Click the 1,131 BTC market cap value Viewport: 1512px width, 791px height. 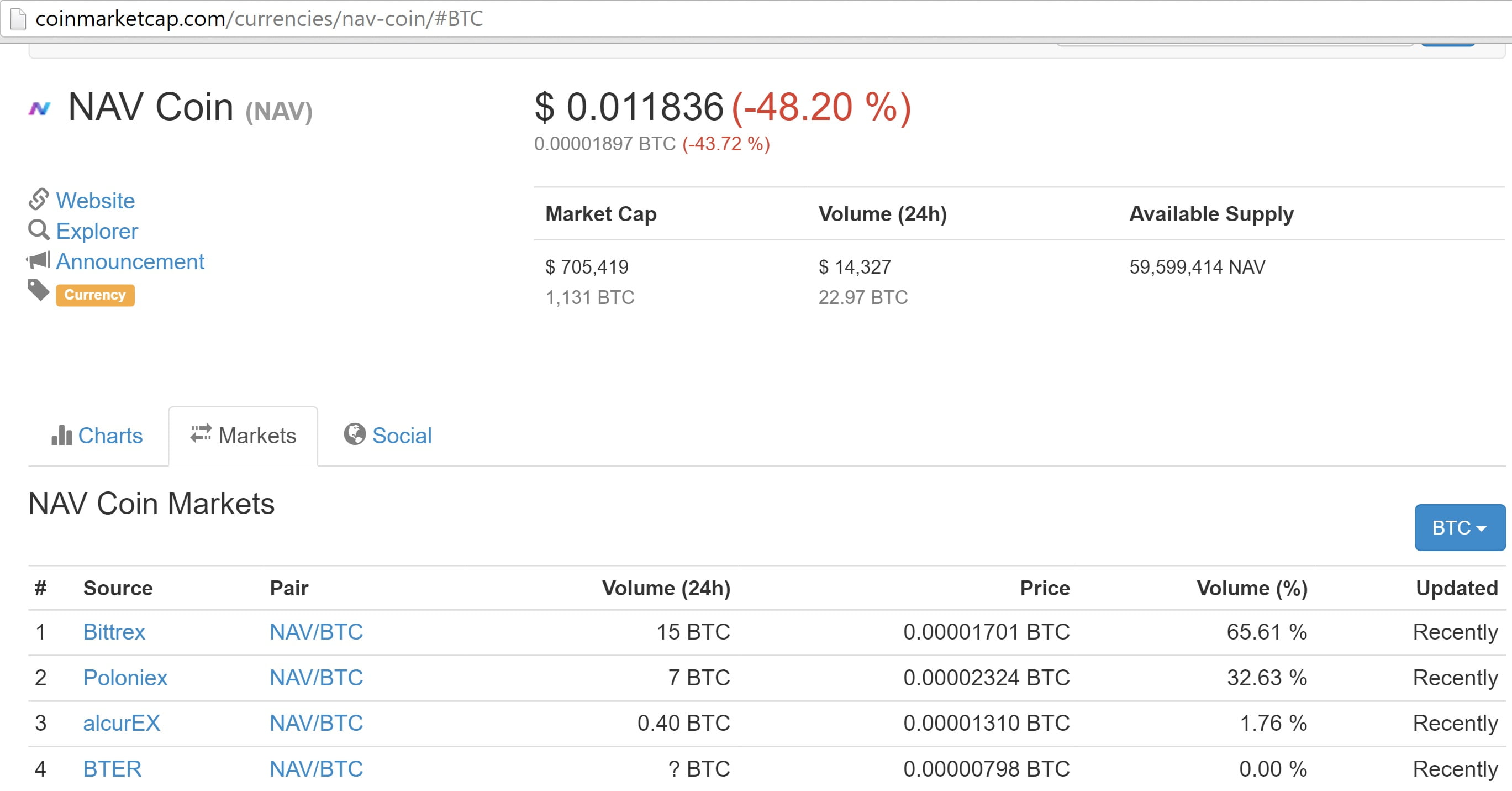click(590, 298)
